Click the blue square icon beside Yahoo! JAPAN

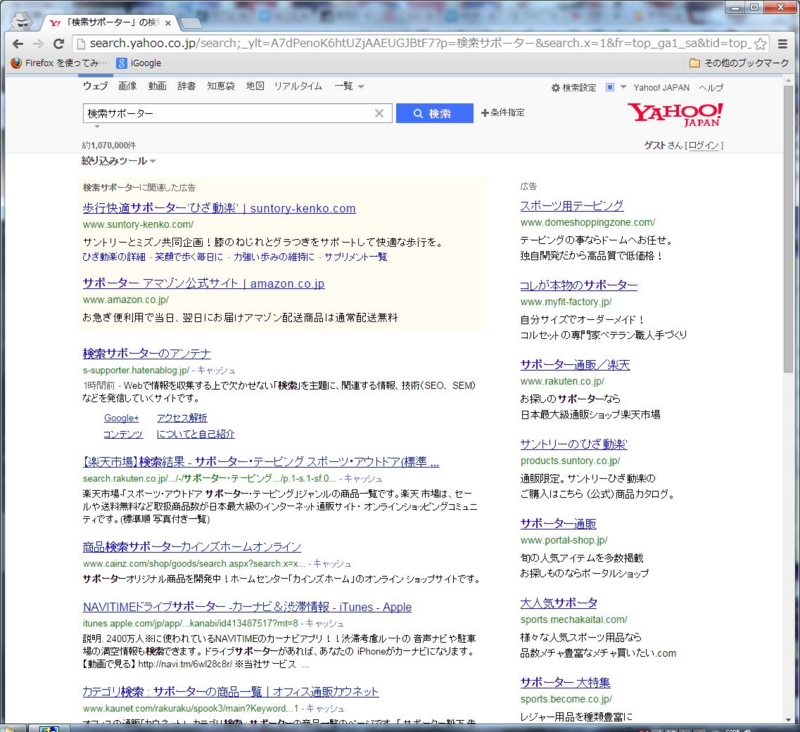point(610,87)
